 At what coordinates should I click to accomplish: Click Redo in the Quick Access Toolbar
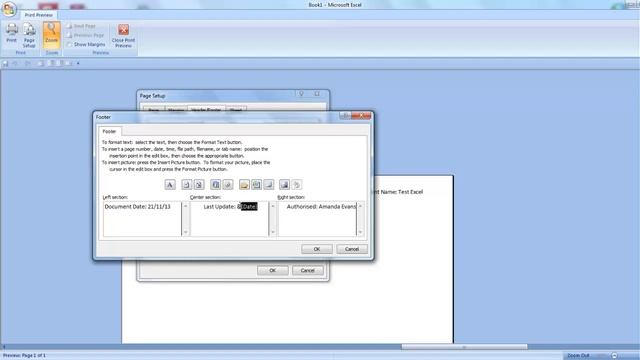pos(27,63)
